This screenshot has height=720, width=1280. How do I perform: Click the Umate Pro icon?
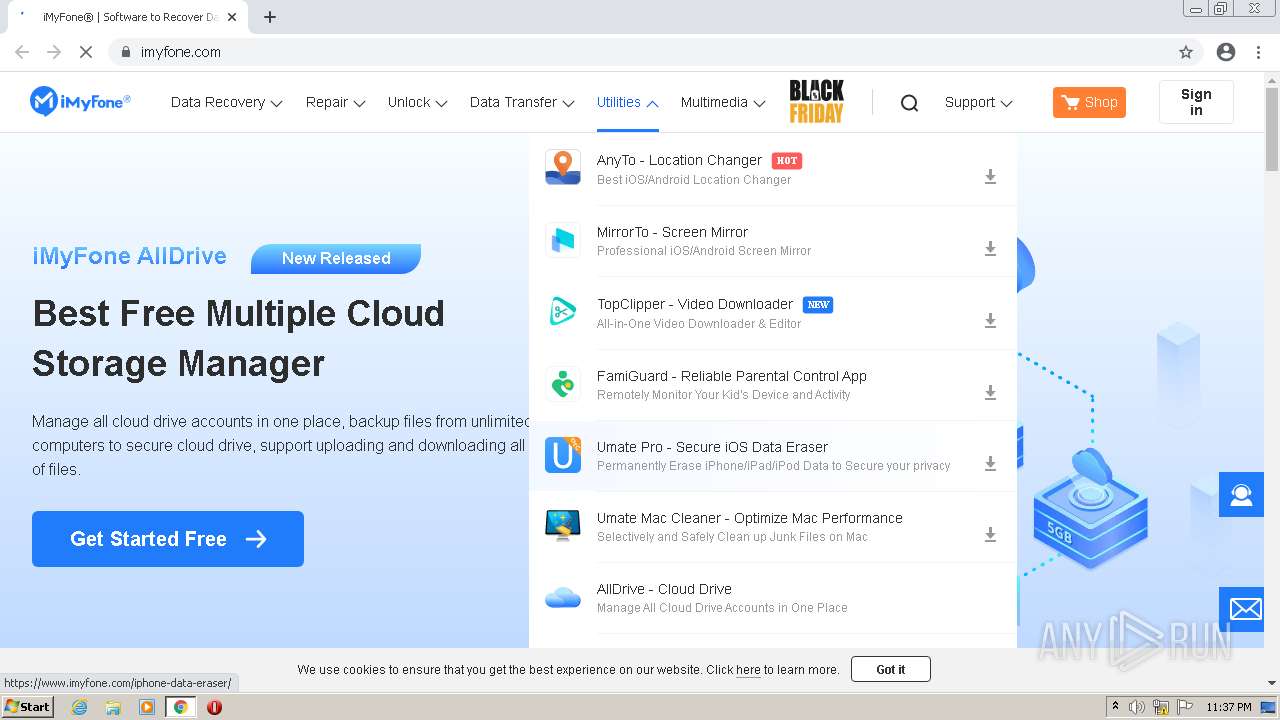coord(563,454)
